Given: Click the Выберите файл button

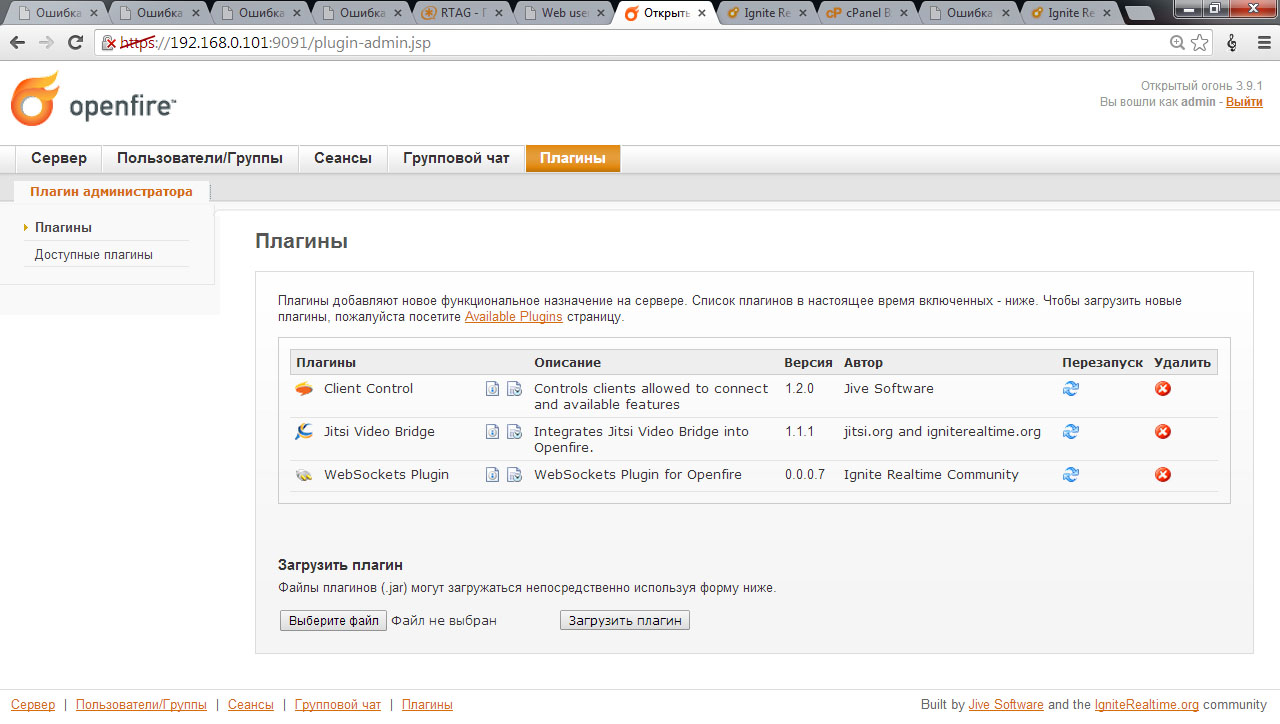Looking at the screenshot, I should click(333, 621).
